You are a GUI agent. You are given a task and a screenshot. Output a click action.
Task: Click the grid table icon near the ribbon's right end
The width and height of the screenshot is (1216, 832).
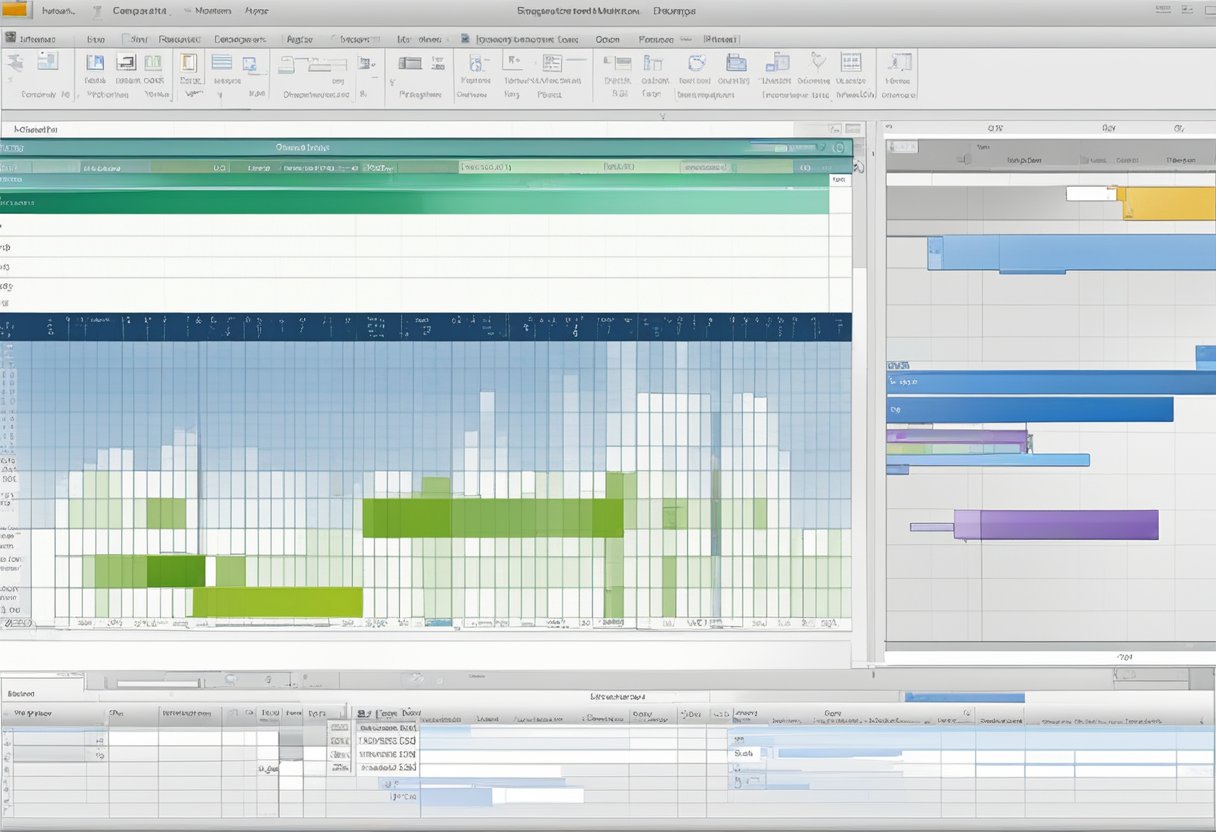coord(850,62)
